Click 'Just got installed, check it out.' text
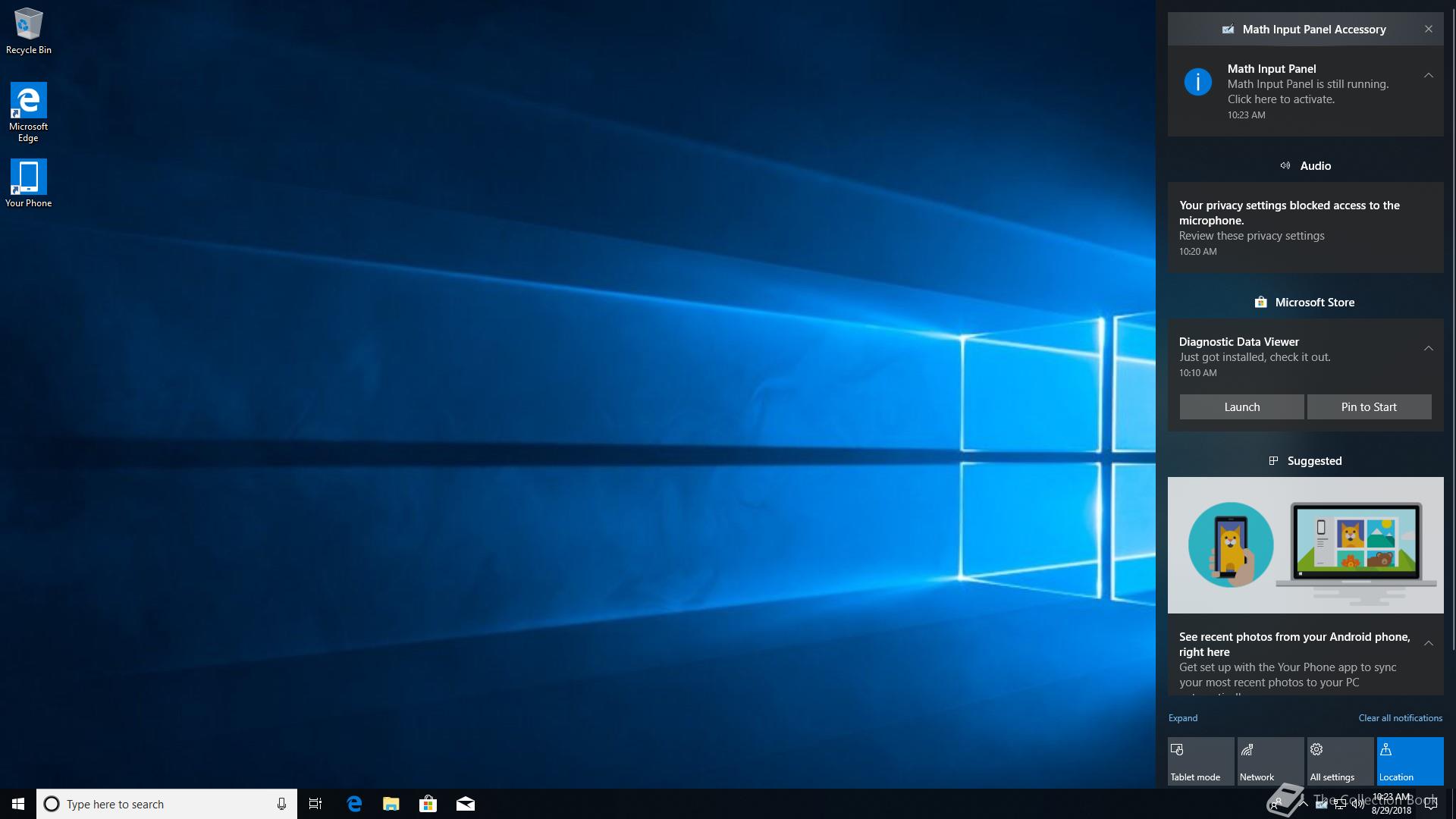This screenshot has height=819, width=1456. (x=1255, y=357)
